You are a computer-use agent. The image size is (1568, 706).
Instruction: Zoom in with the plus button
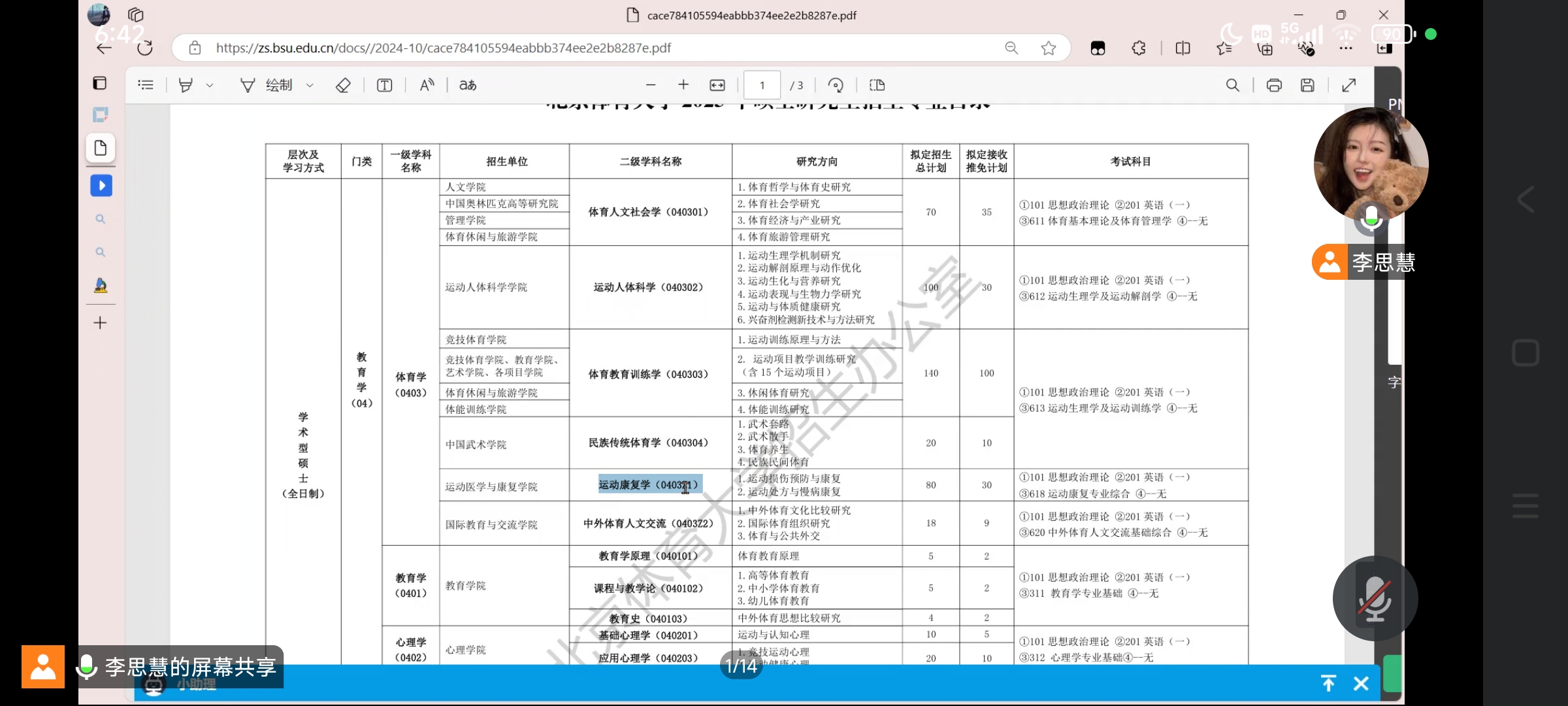coord(683,85)
